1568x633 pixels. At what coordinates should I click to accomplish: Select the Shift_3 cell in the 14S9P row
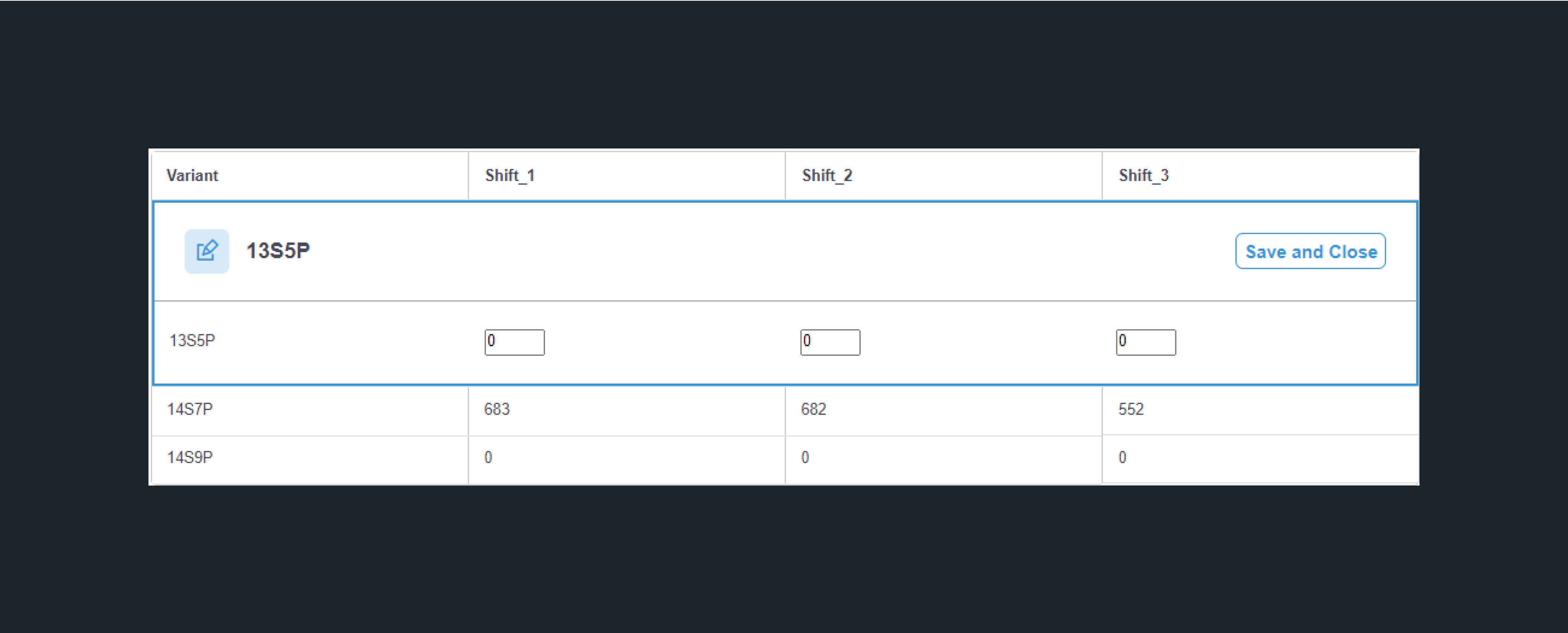coord(1260,458)
